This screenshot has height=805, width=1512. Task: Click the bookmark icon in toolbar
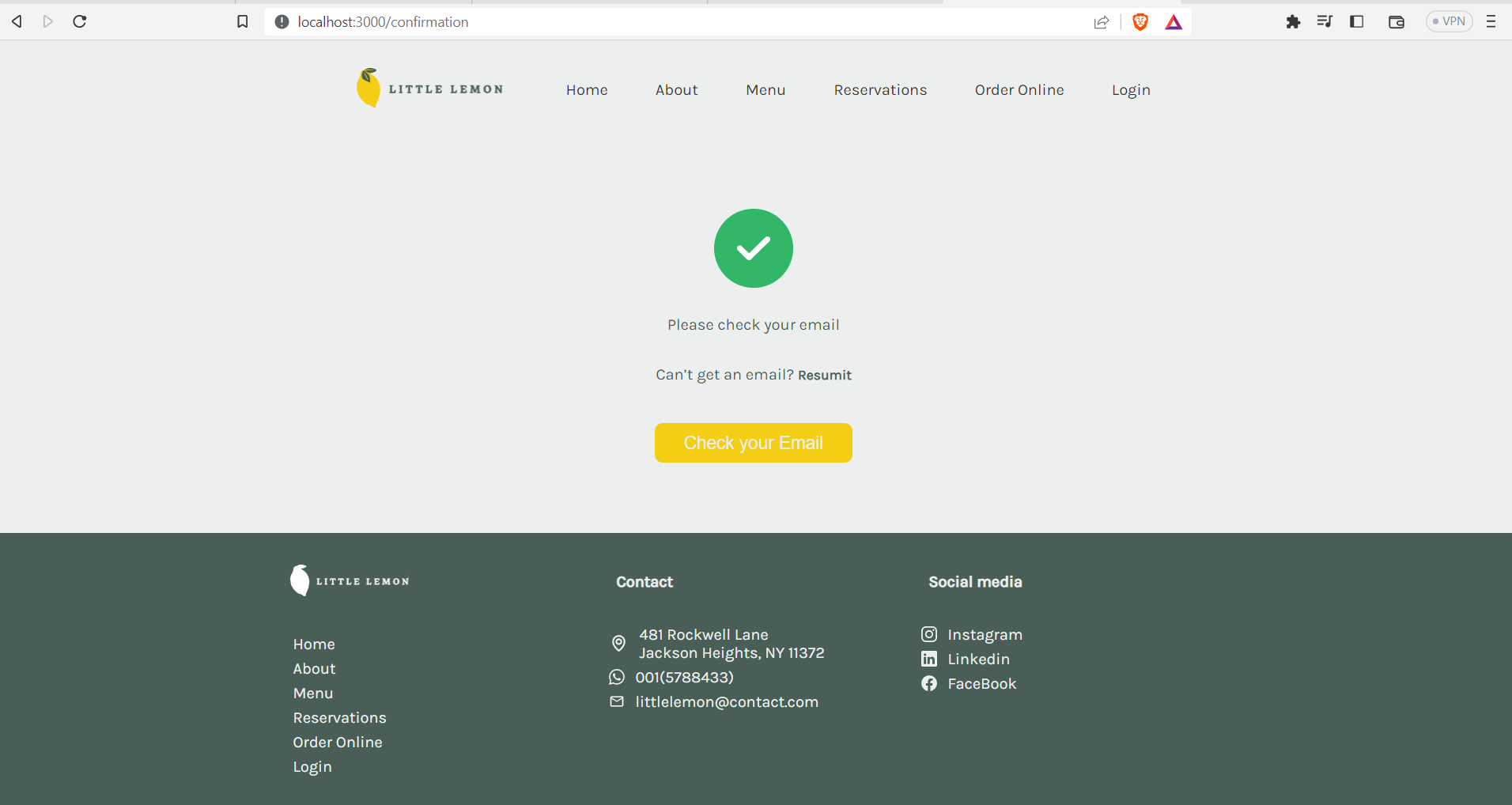click(243, 22)
